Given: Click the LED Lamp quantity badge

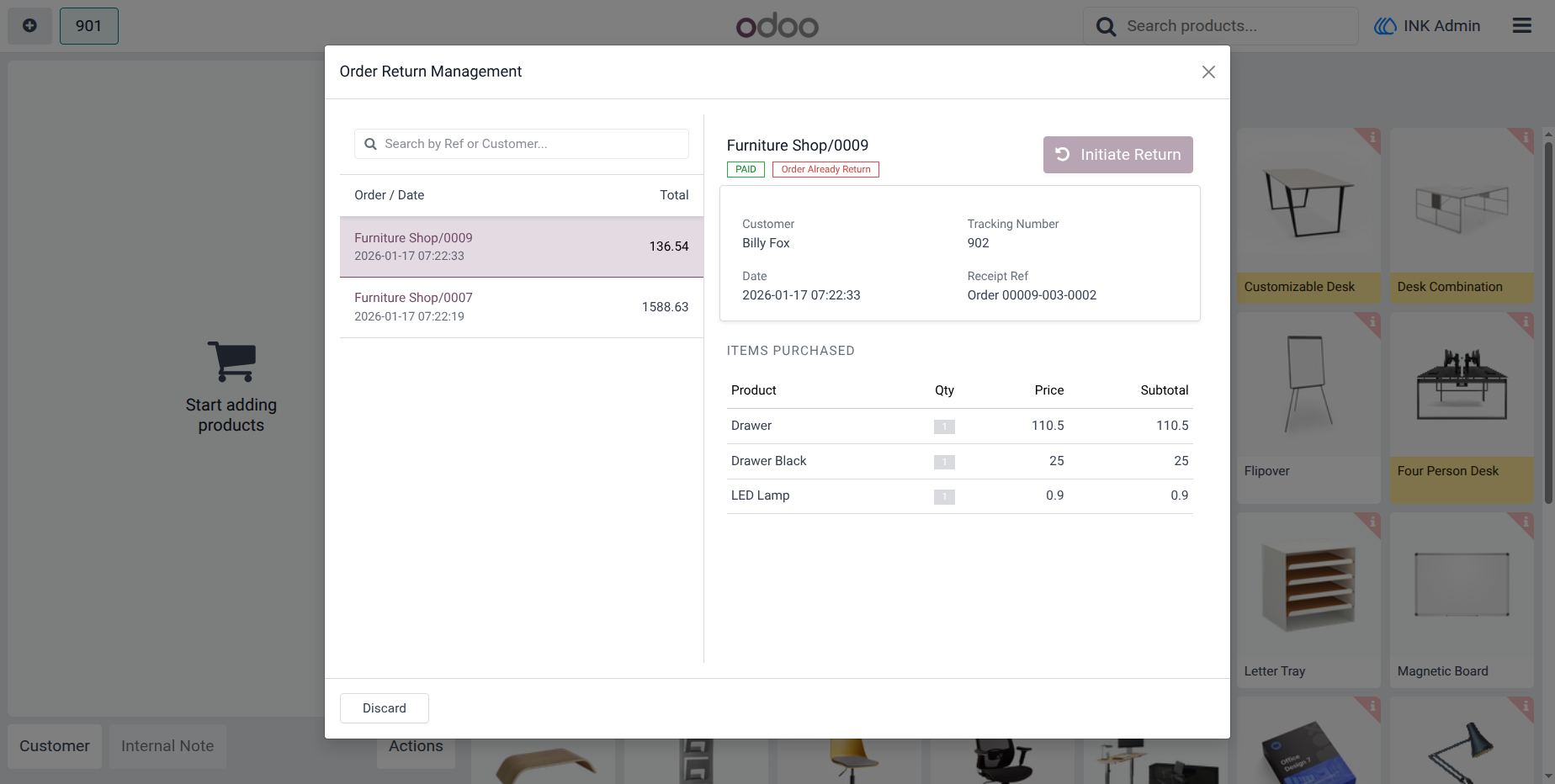Looking at the screenshot, I should [x=944, y=497].
